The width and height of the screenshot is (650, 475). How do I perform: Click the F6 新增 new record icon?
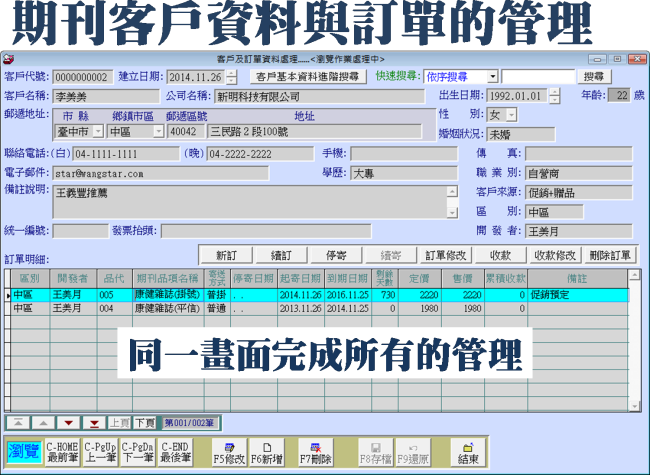click(x=266, y=450)
